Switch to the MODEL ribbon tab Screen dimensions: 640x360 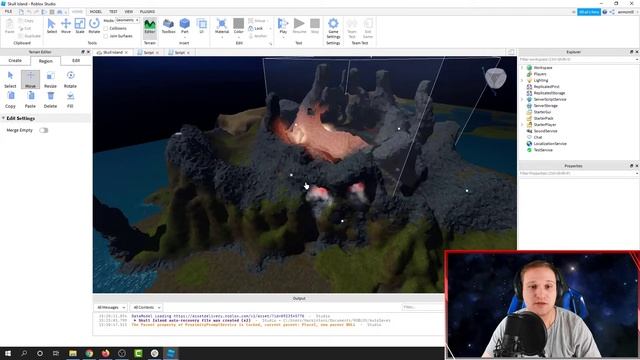pos(96,12)
